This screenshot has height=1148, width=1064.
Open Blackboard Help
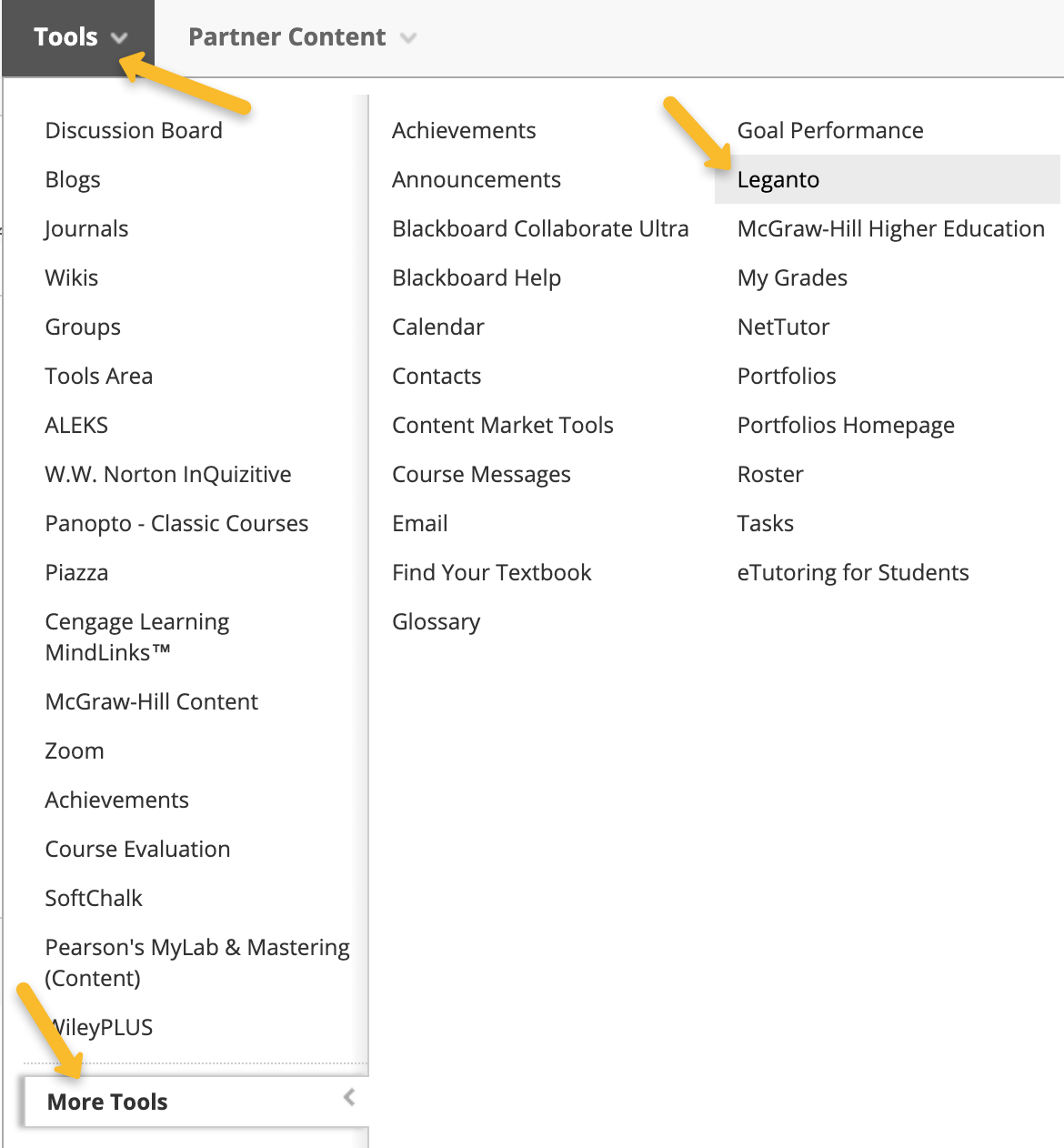(477, 277)
